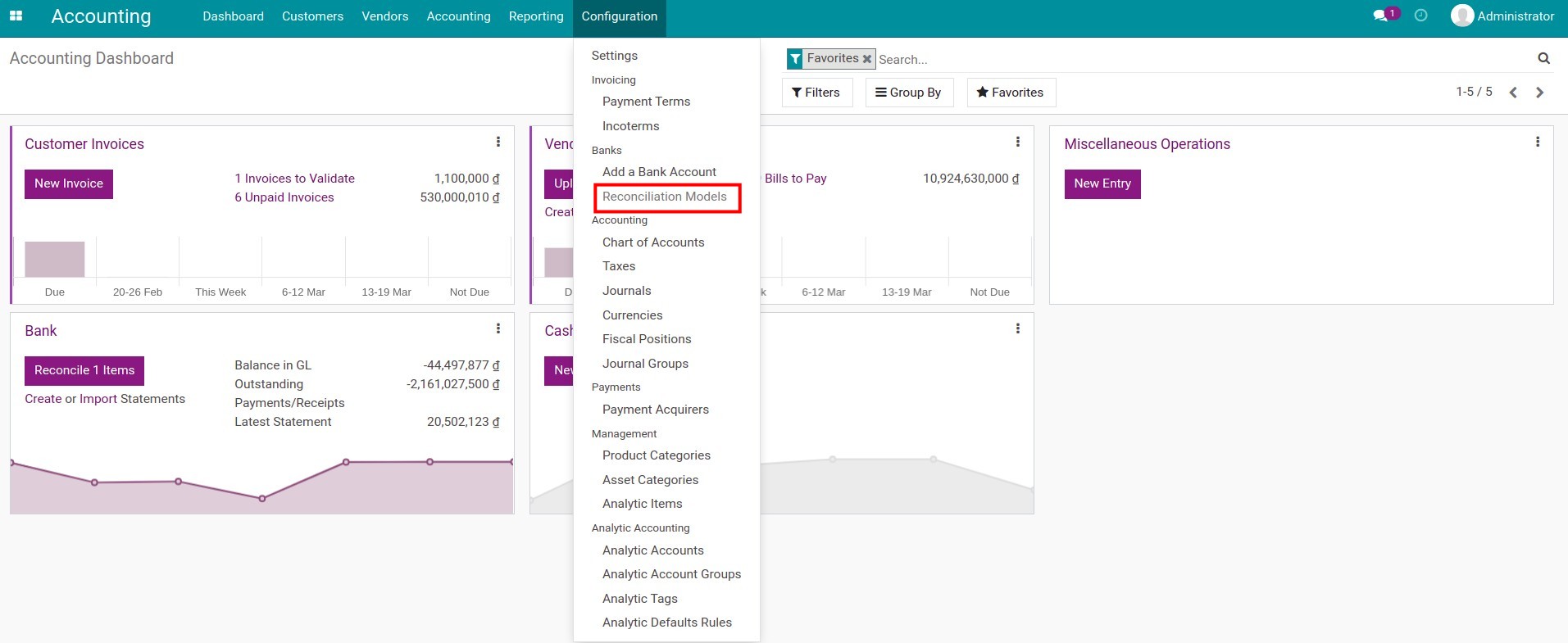The width and height of the screenshot is (1568, 643).
Task: Expand the Favorites dropdown
Action: 1011,93
